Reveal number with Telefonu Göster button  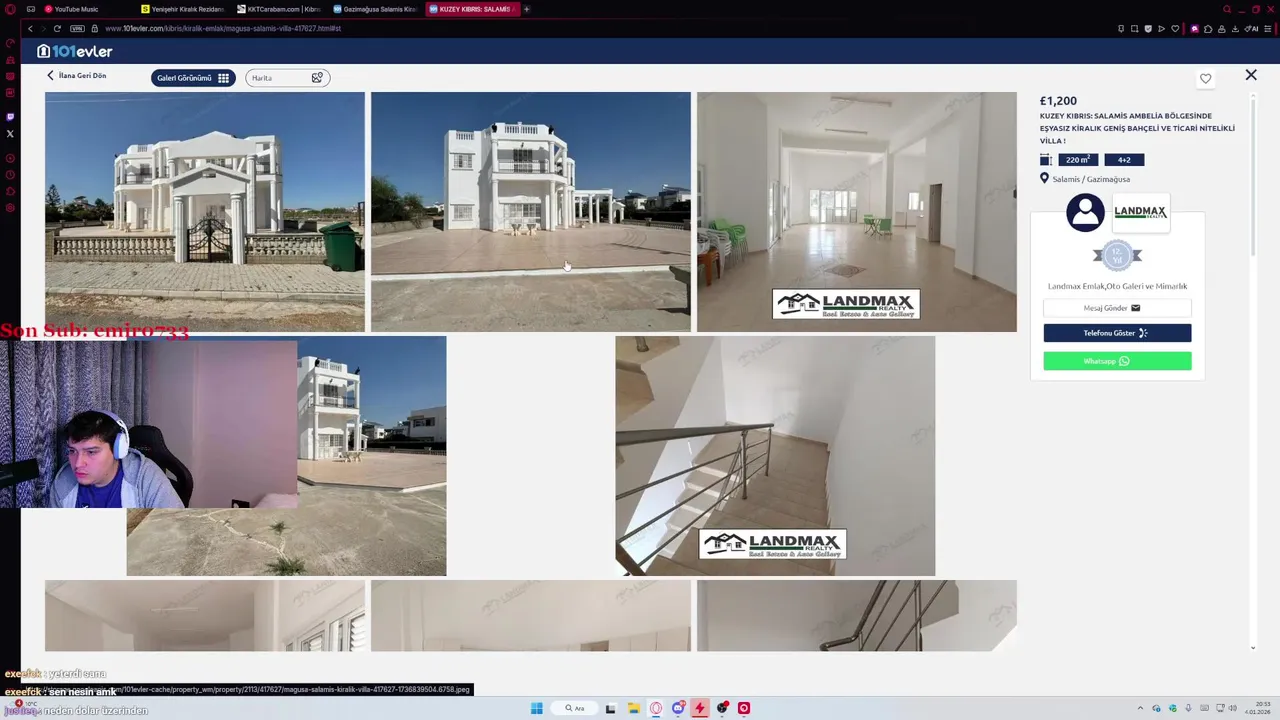click(1117, 333)
